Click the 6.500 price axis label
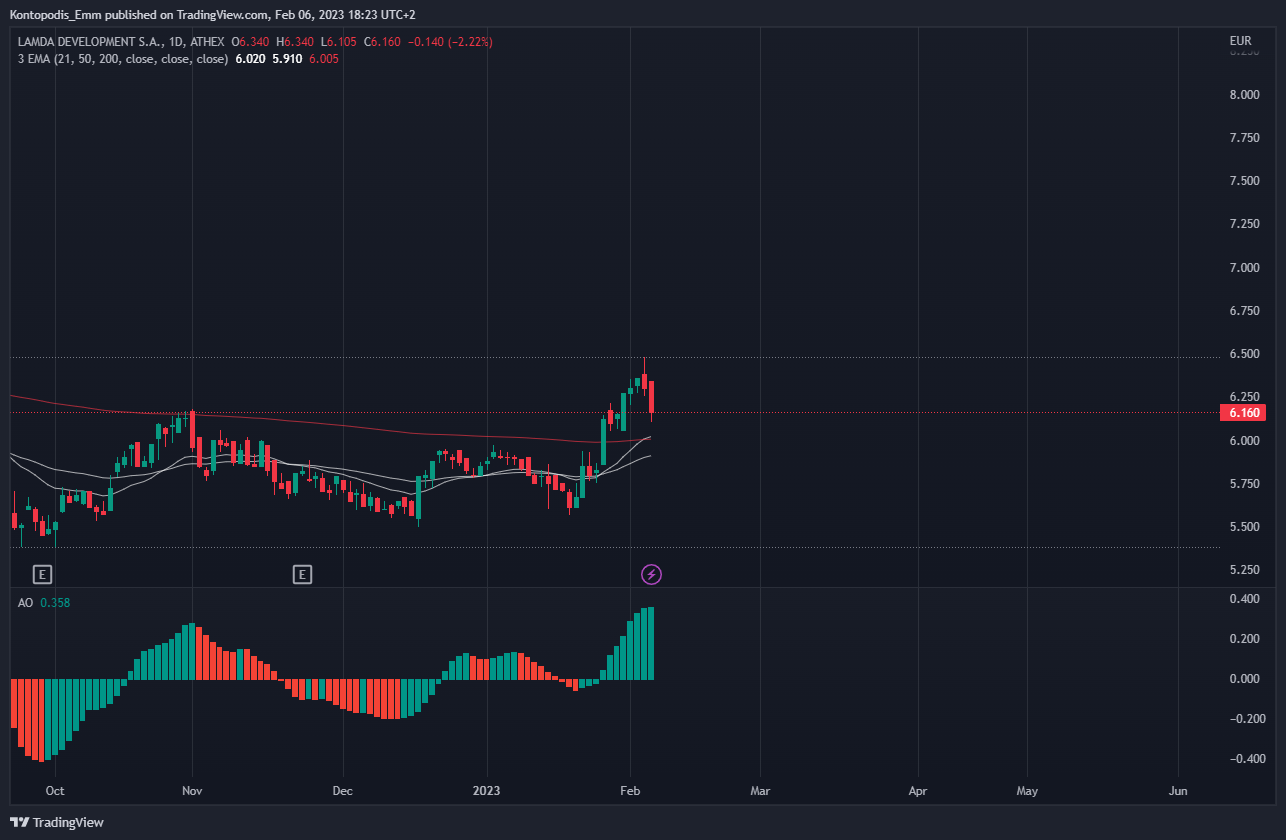The width and height of the screenshot is (1286, 840). [1244, 354]
